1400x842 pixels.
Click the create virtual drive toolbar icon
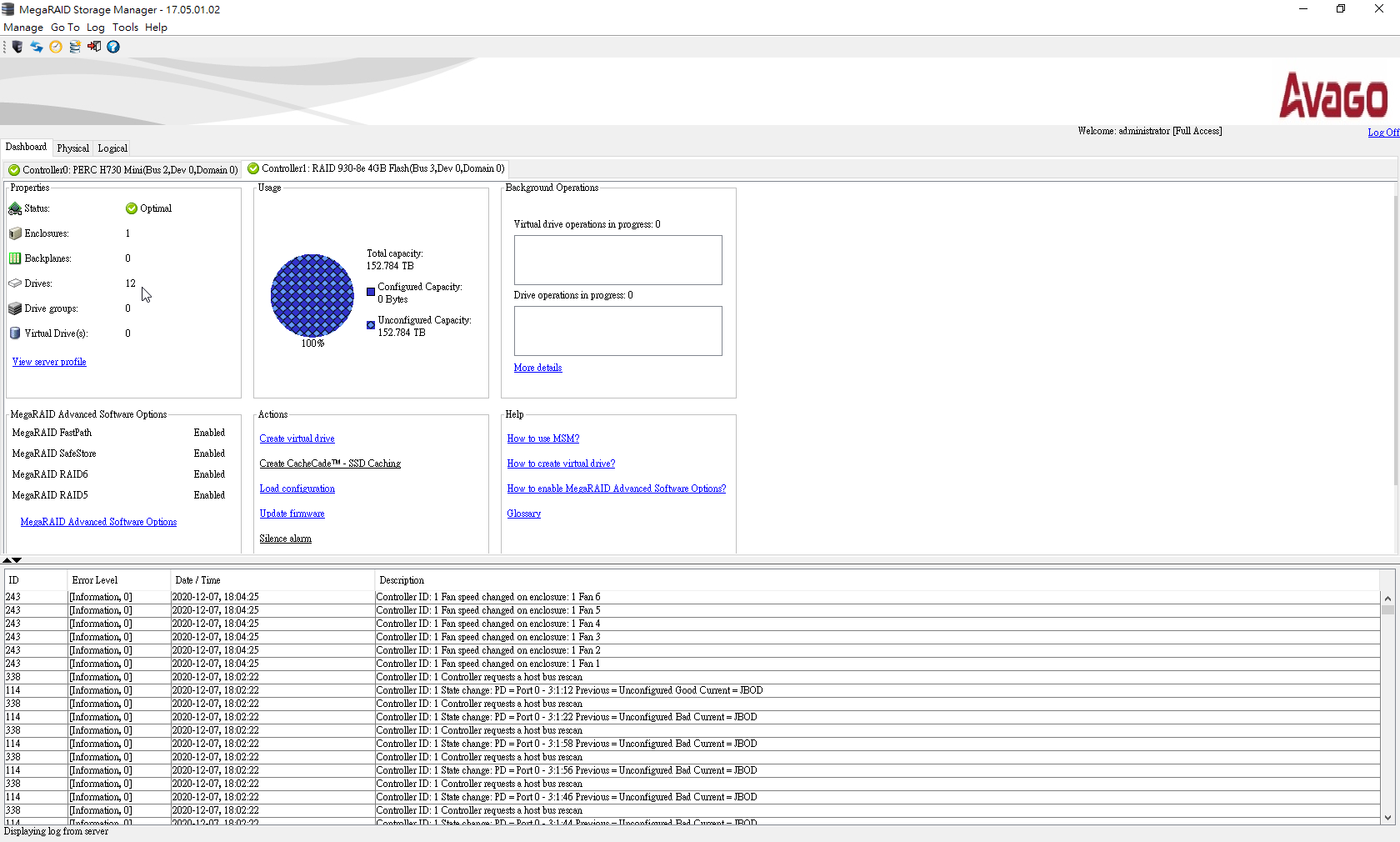coord(75,47)
